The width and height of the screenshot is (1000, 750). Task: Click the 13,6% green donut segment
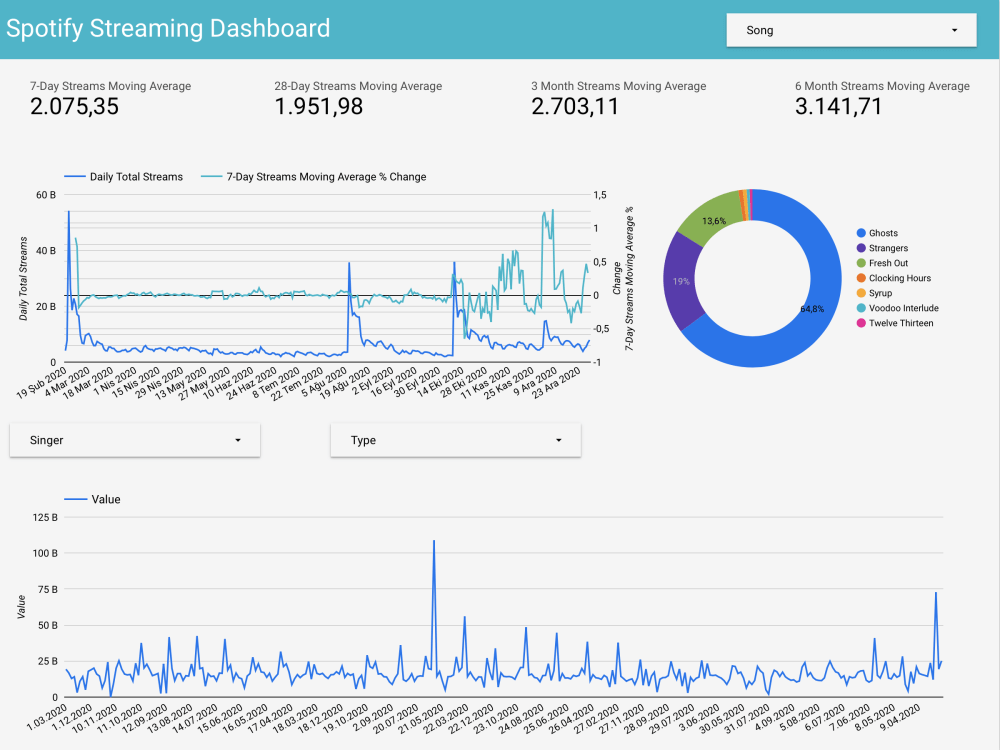(714, 221)
